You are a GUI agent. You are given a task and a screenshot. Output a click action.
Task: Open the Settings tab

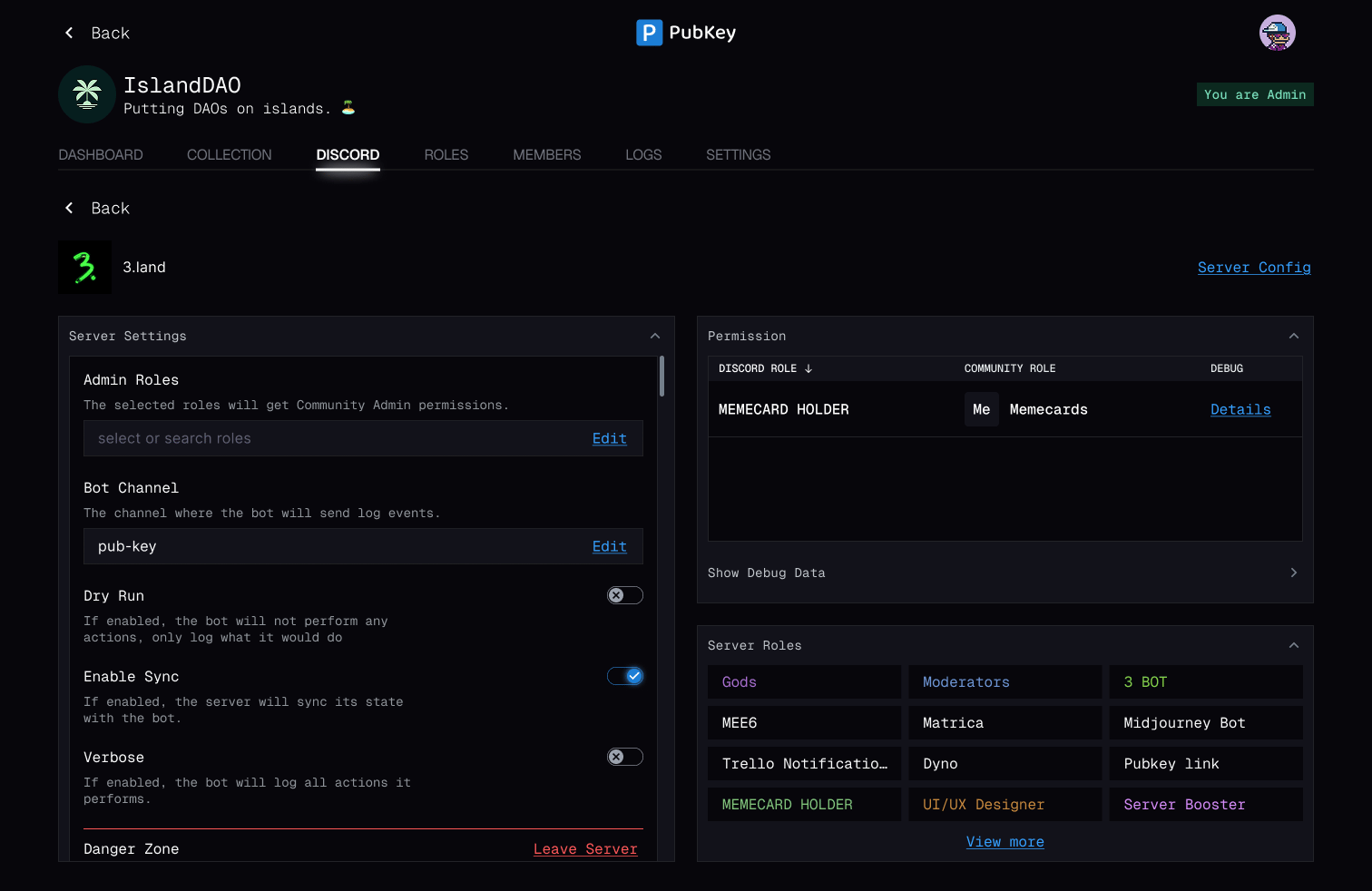(x=739, y=155)
